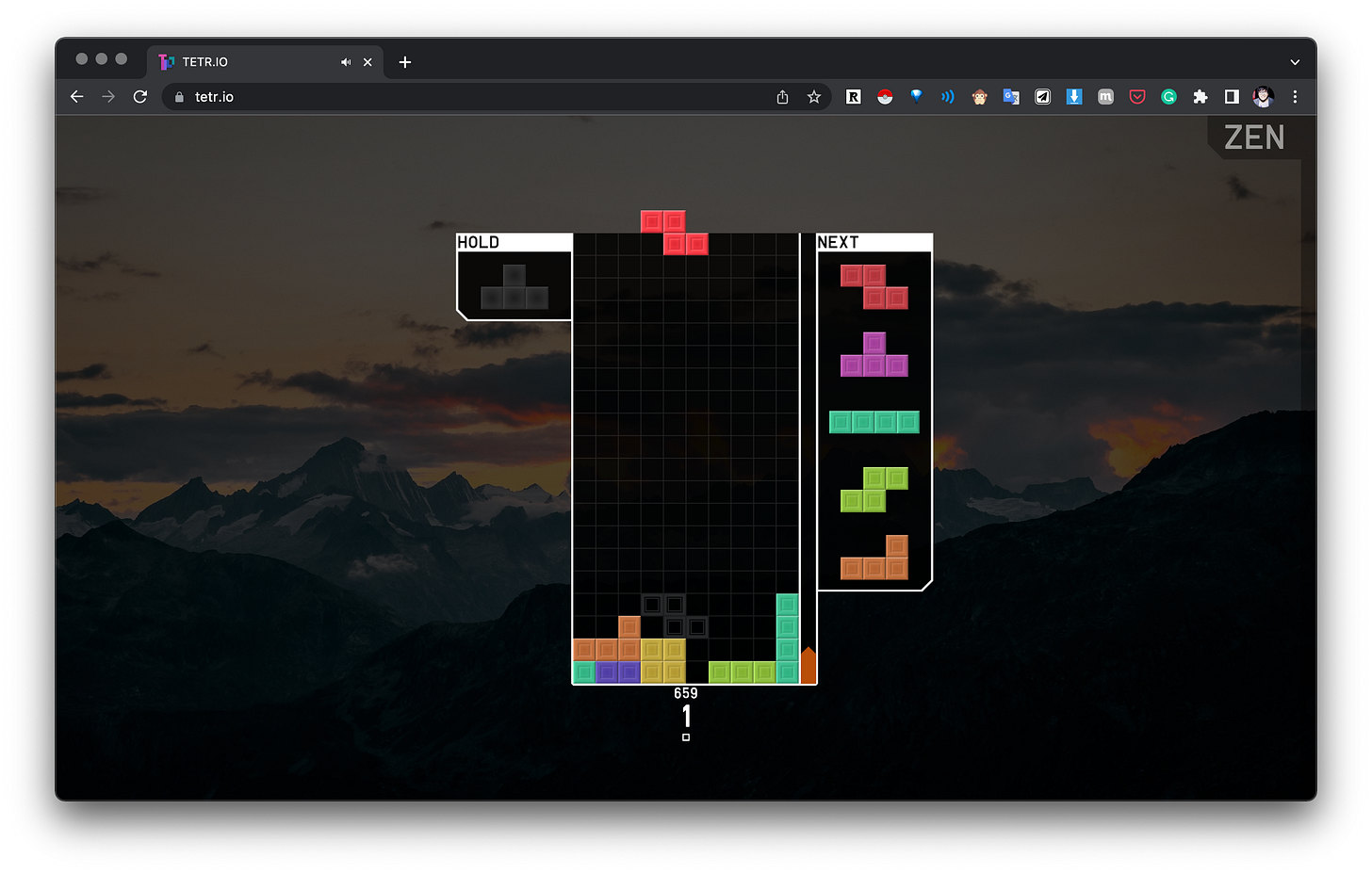
Task: Expand the tab search chevron
Action: (x=1295, y=62)
